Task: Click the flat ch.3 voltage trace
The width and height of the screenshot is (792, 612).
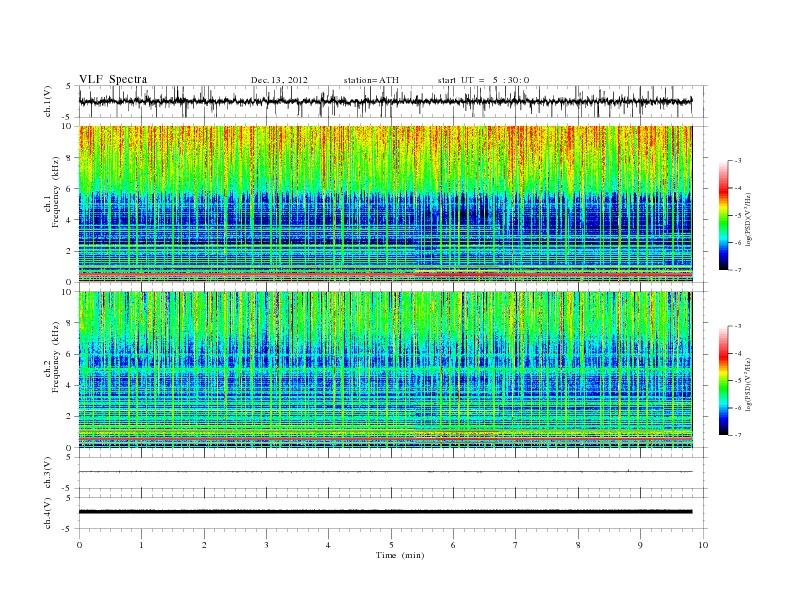Action: [x=385, y=472]
